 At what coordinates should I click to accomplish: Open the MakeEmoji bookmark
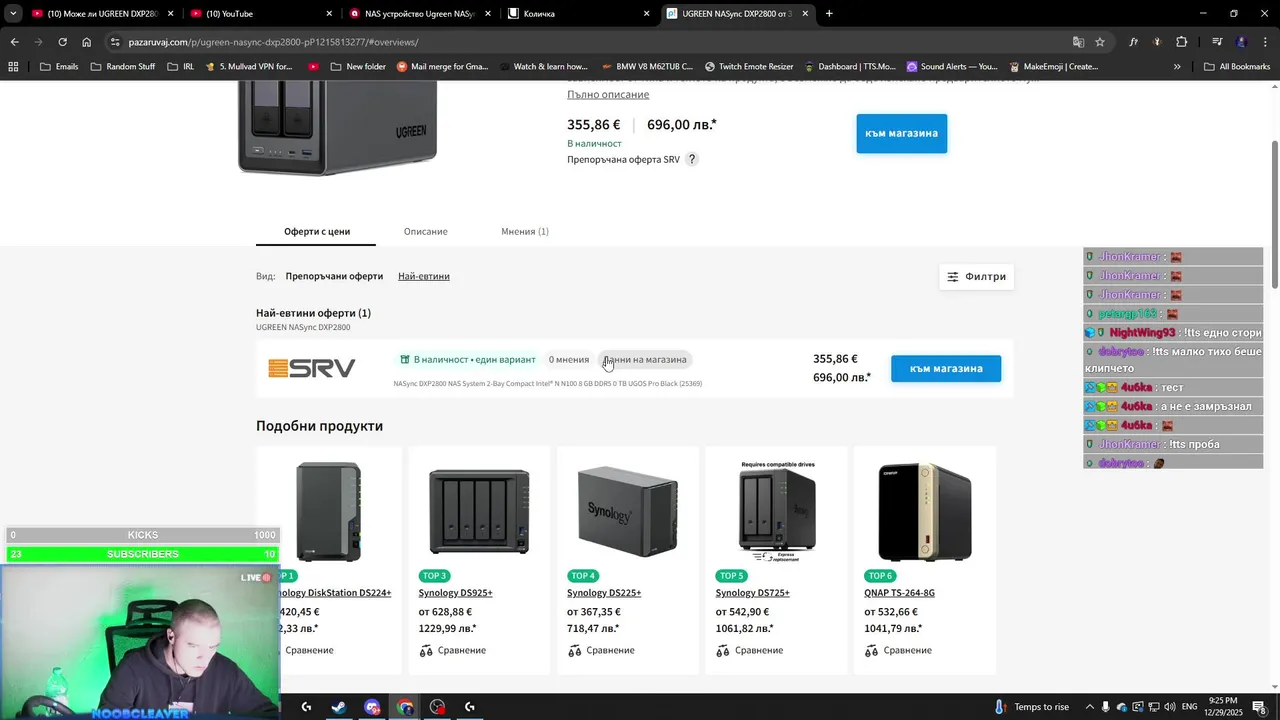click(x=1053, y=67)
